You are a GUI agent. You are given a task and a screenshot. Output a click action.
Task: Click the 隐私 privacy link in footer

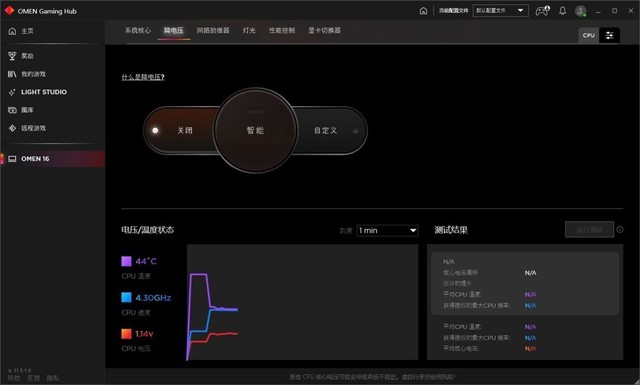(x=53, y=378)
